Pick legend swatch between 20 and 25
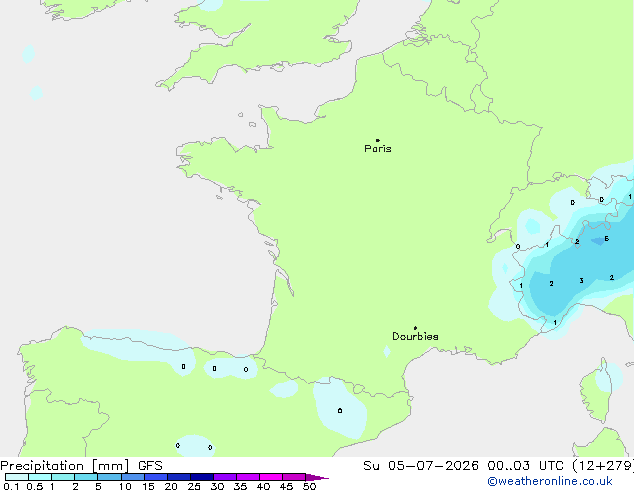634x490 pixels. tap(179, 477)
